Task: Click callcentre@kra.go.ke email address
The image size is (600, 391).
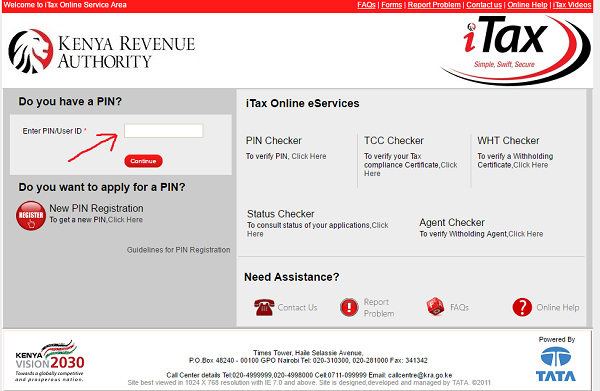Action: pos(420,375)
